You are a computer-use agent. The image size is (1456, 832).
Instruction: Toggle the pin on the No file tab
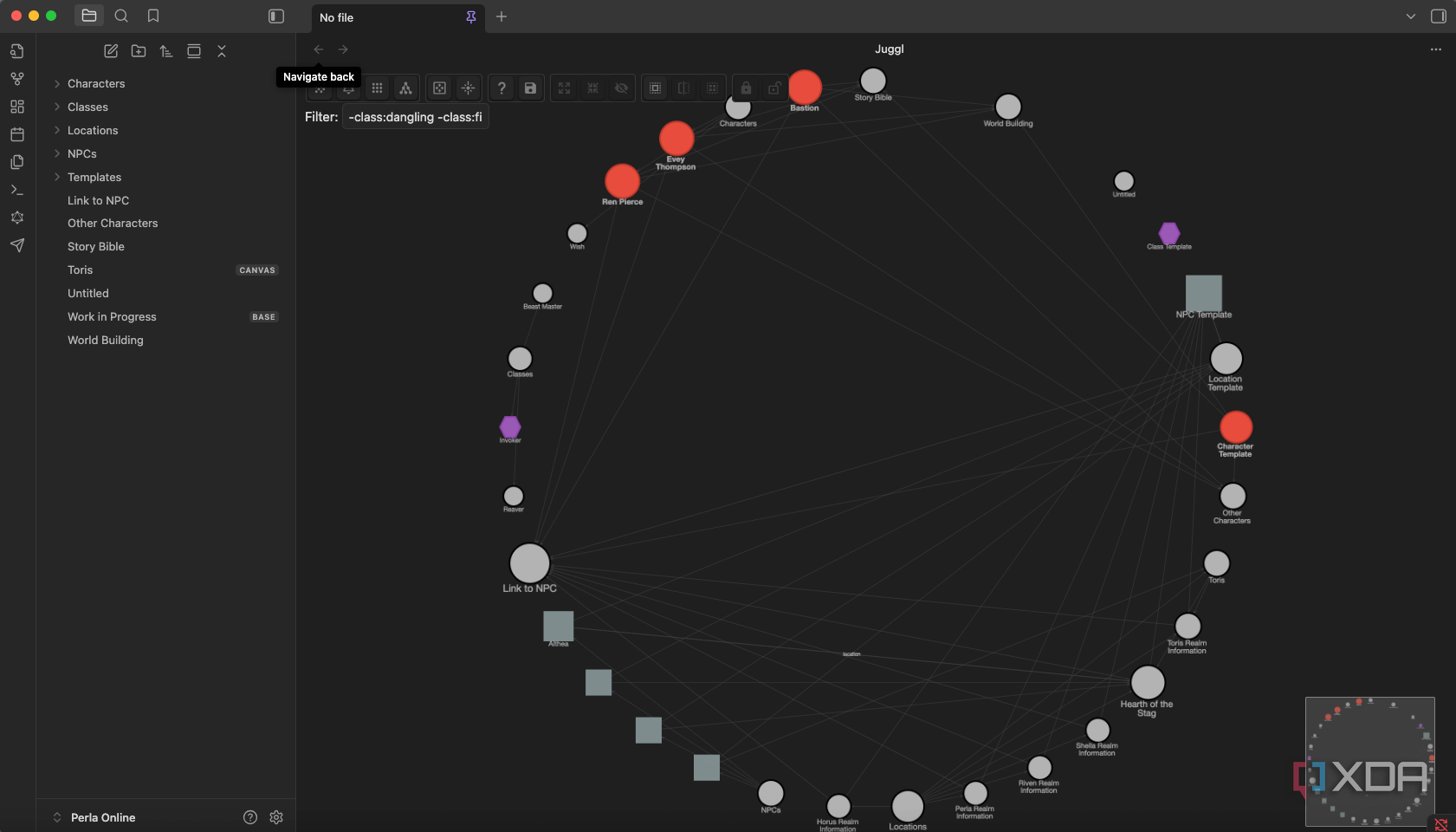tap(471, 17)
